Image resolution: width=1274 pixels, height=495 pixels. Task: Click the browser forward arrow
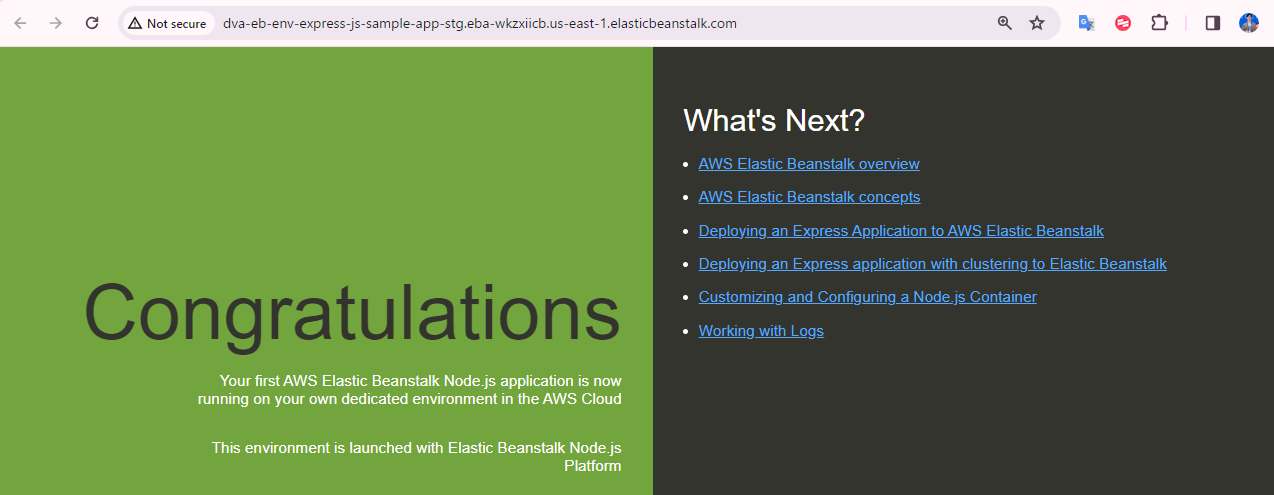pos(56,23)
